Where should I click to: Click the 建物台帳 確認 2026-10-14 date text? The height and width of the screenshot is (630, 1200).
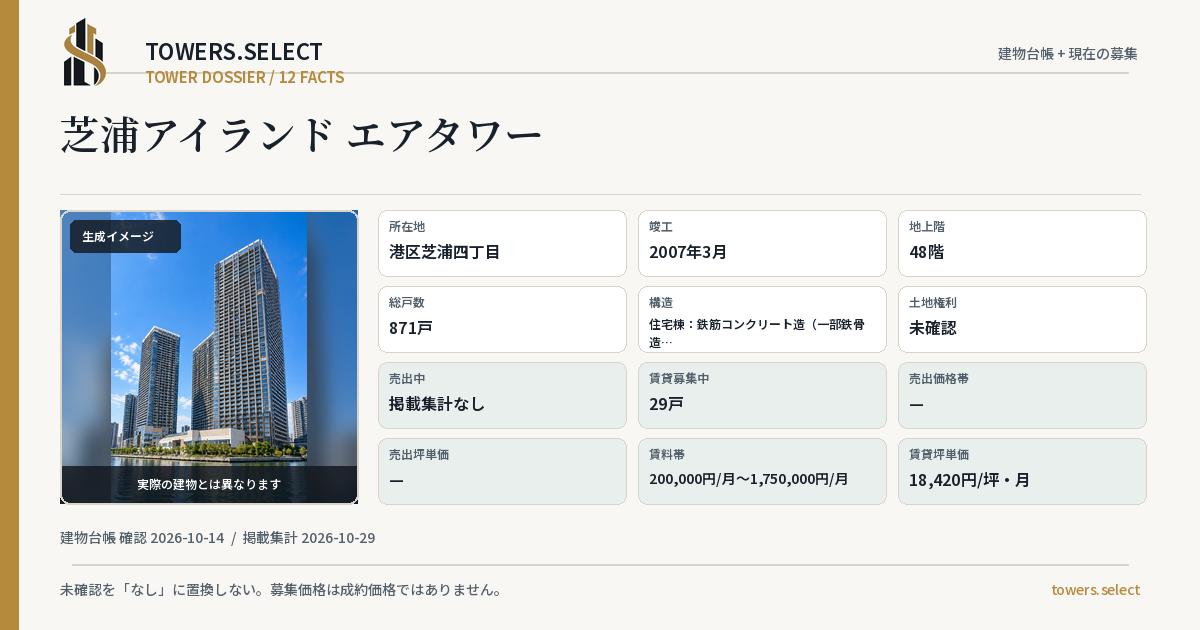click(x=142, y=538)
